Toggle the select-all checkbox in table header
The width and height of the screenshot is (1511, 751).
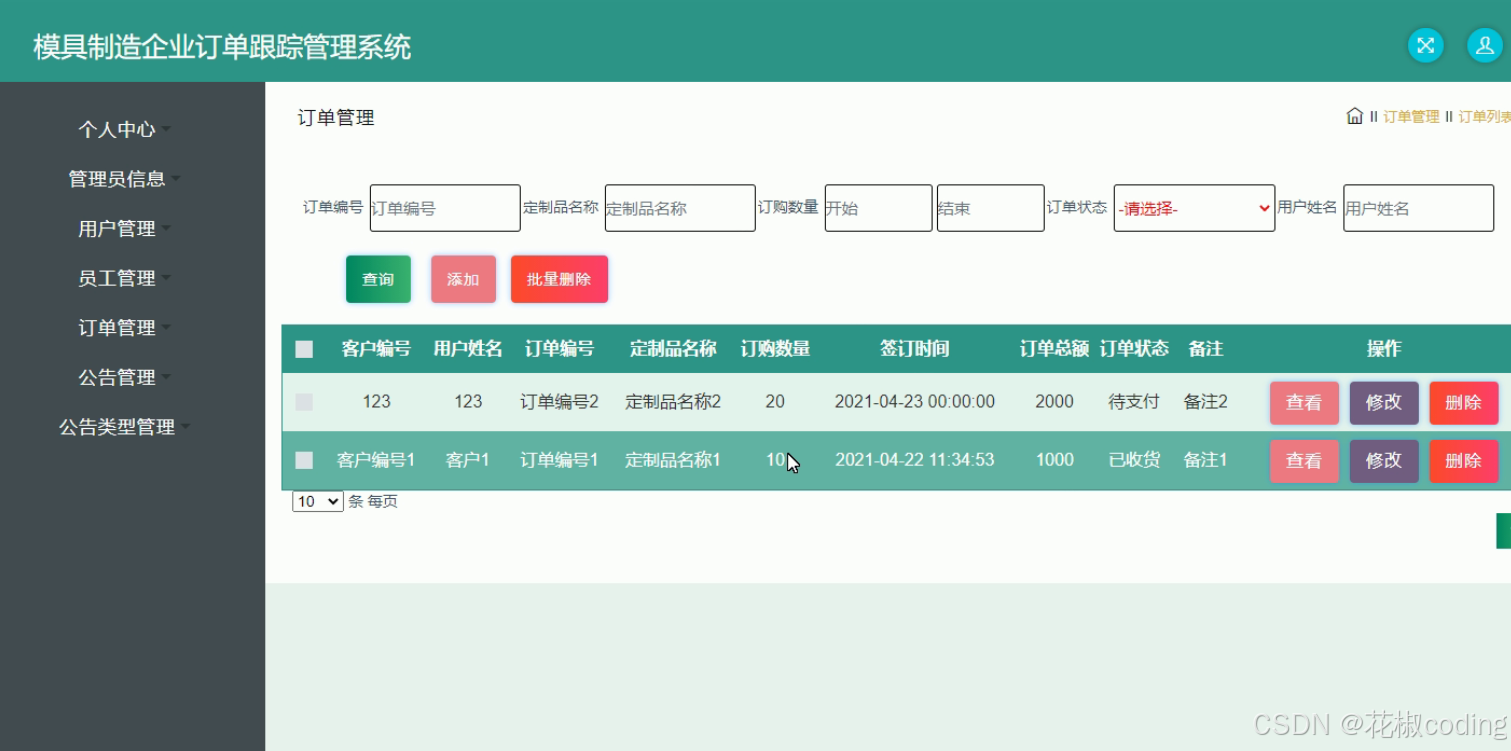[304, 349]
